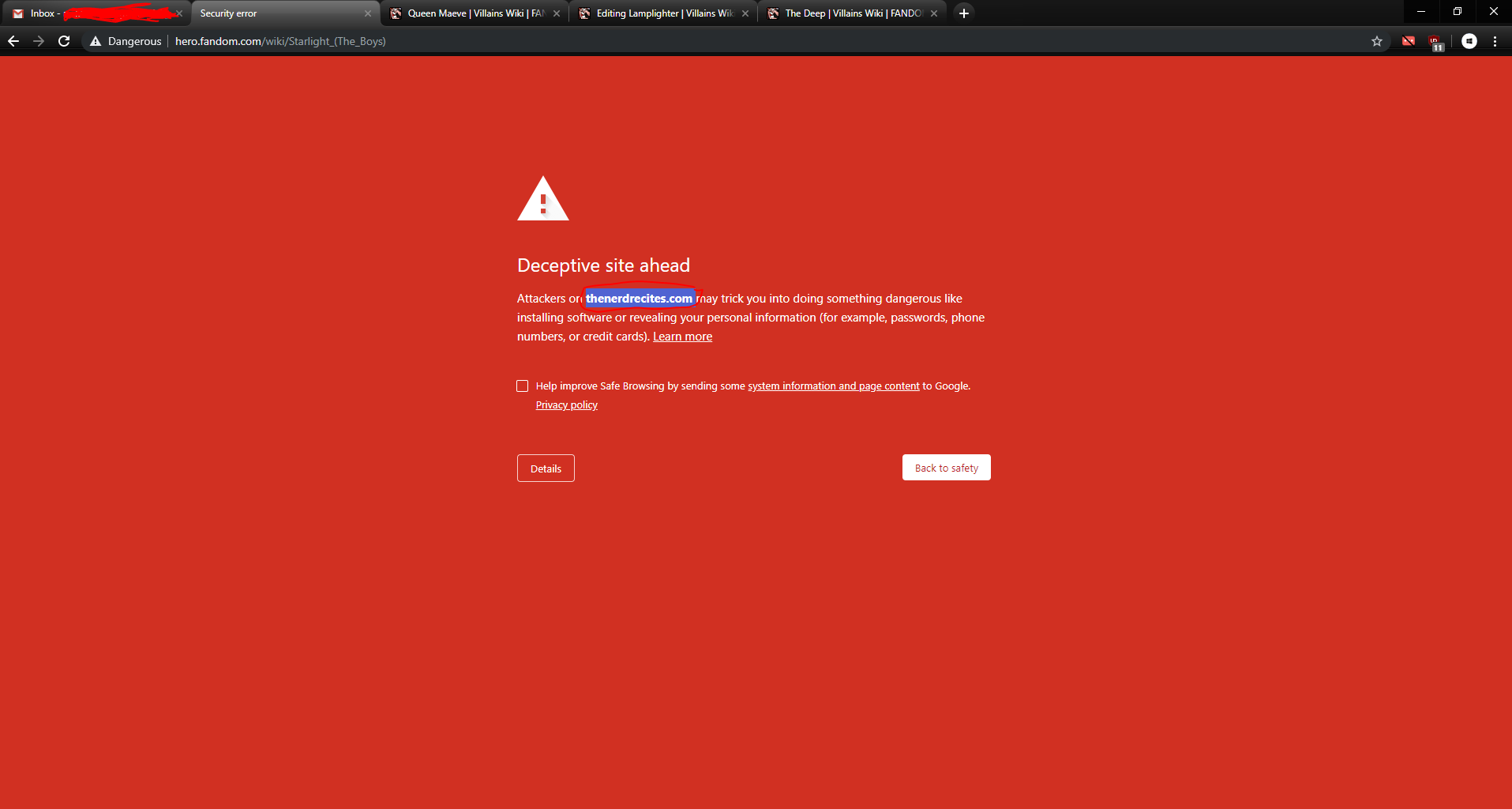Close the The Deep Villains Wiki tab
This screenshot has height=809, width=1512.
click(934, 13)
